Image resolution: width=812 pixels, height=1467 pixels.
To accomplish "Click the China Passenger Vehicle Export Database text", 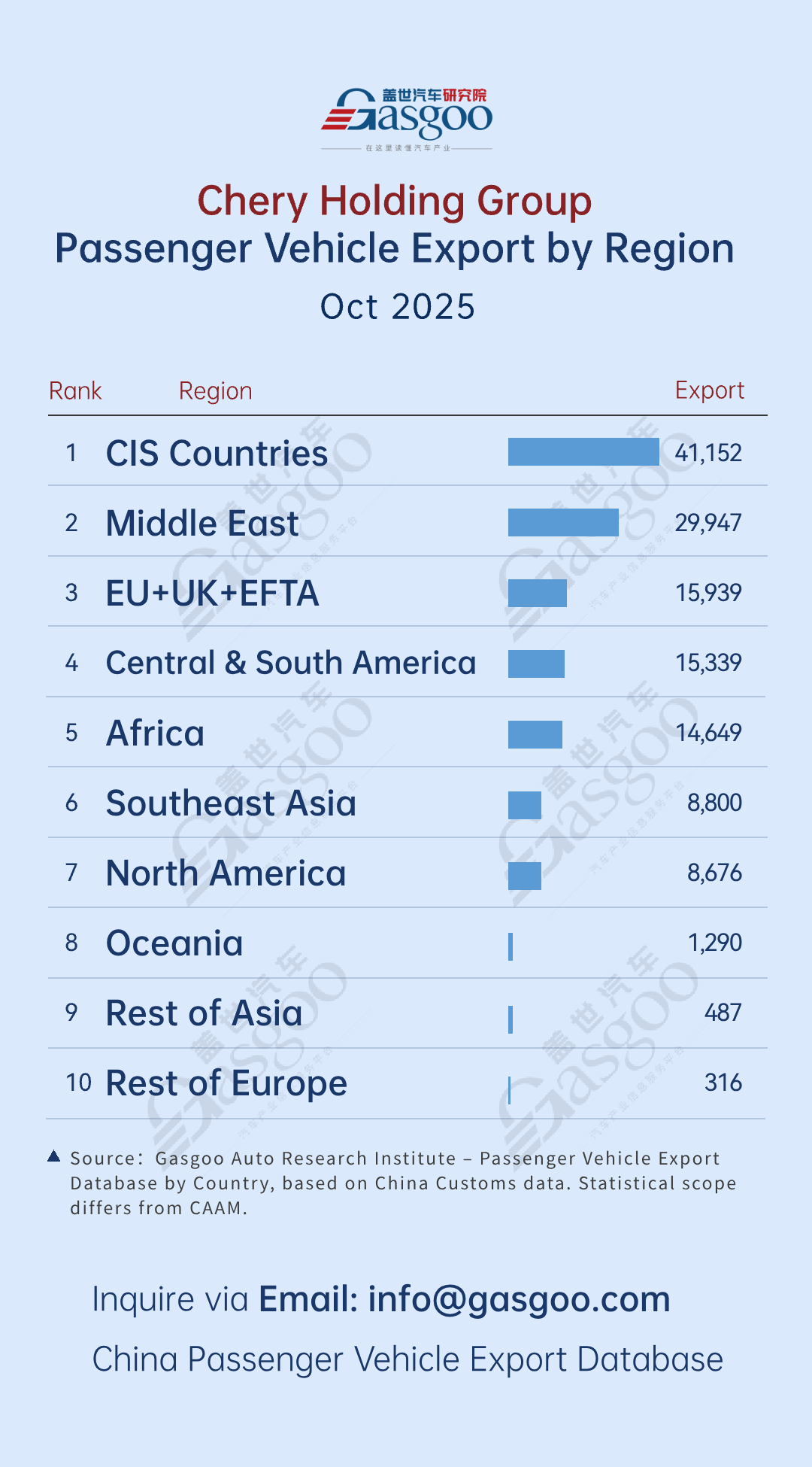I will (x=408, y=1359).
